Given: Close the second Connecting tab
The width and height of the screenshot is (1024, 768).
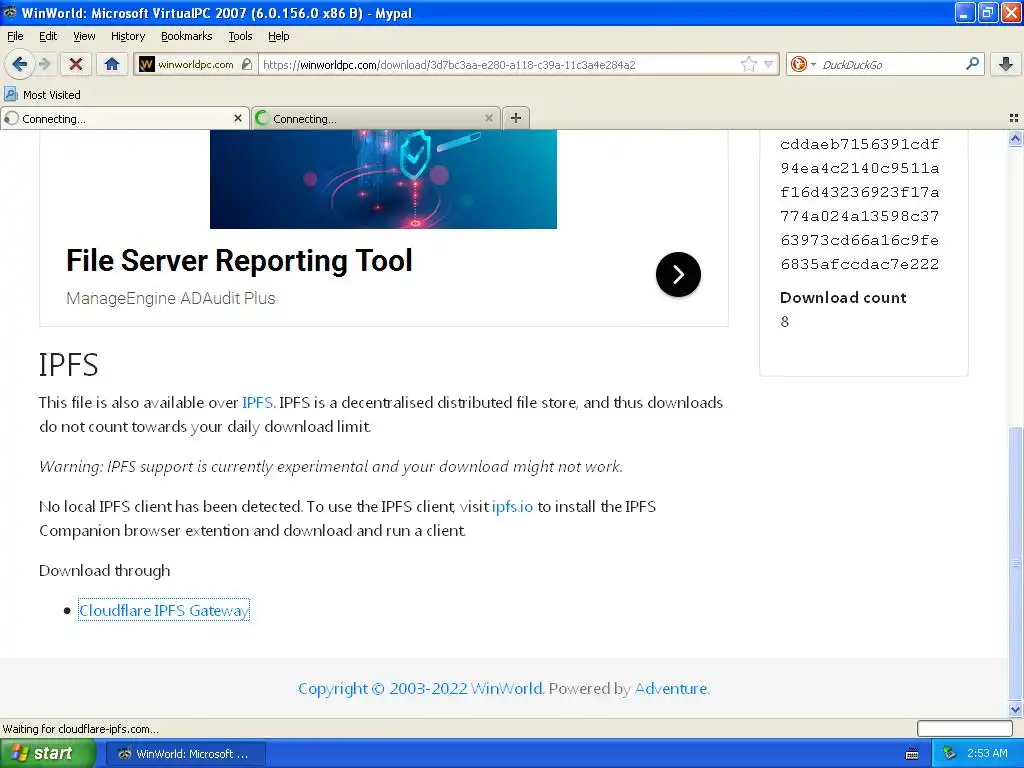Looking at the screenshot, I should (488, 118).
